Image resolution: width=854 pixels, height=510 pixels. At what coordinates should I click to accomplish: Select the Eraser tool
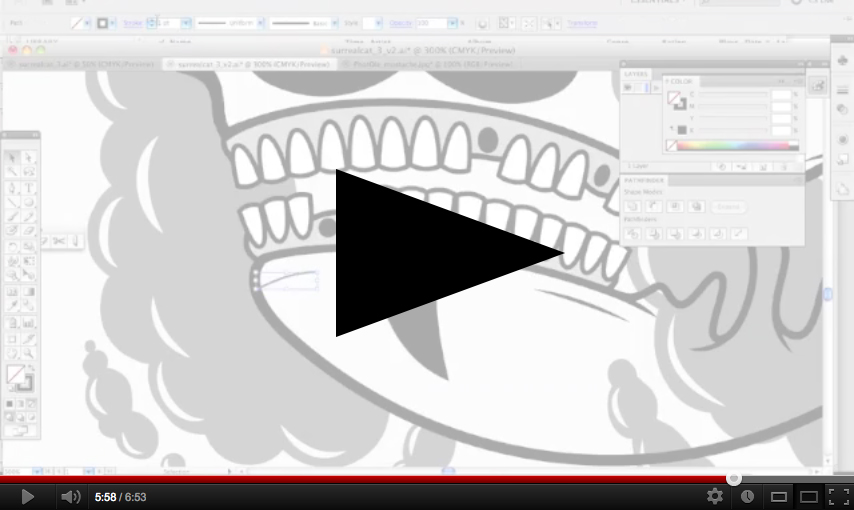(29, 231)
